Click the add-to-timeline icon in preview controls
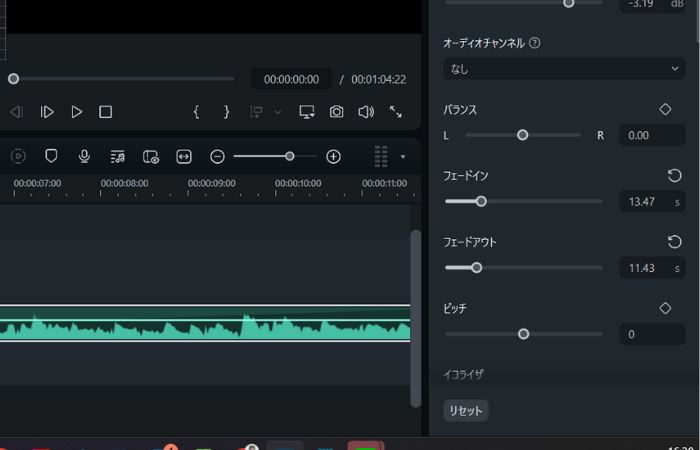700x450 pixels. [x=256, y=112]
